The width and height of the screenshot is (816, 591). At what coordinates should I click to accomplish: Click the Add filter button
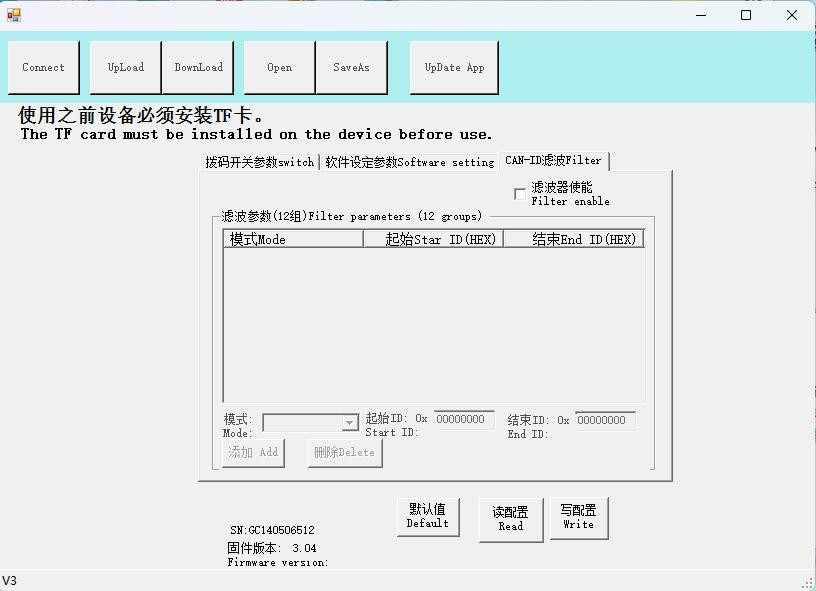[253, 453]
